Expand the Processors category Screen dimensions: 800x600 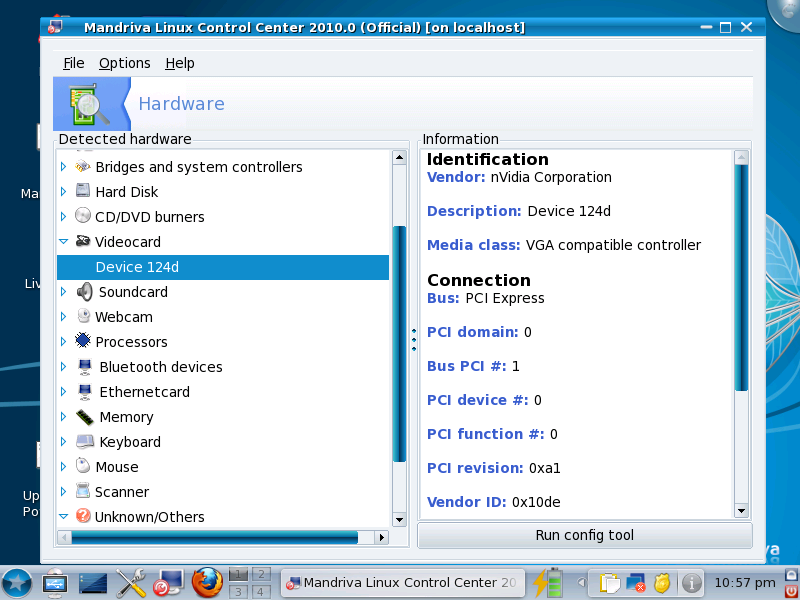click(x=63, y=341)
